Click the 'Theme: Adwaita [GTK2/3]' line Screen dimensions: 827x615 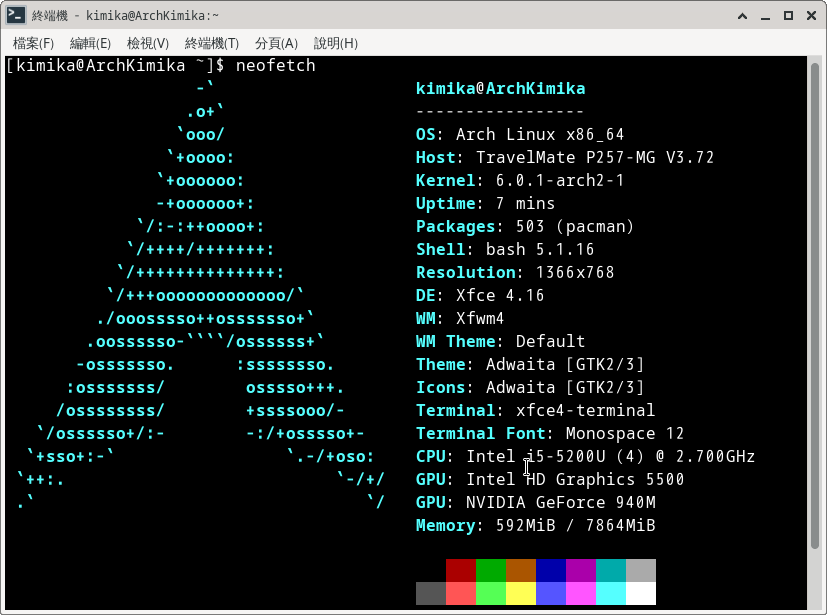click(x=530, y=364)
